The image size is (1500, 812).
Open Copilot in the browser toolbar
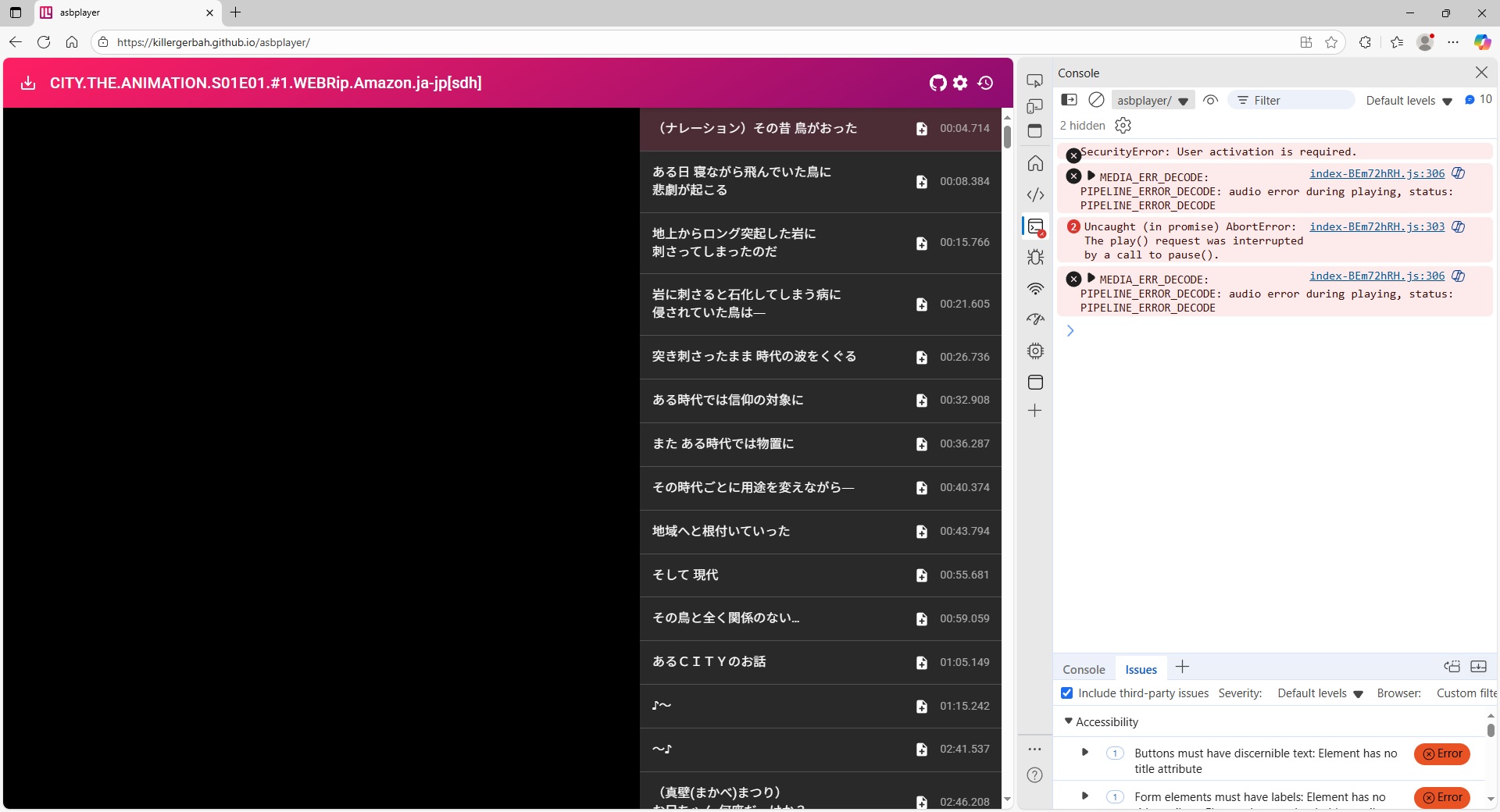coord(1482,42)
